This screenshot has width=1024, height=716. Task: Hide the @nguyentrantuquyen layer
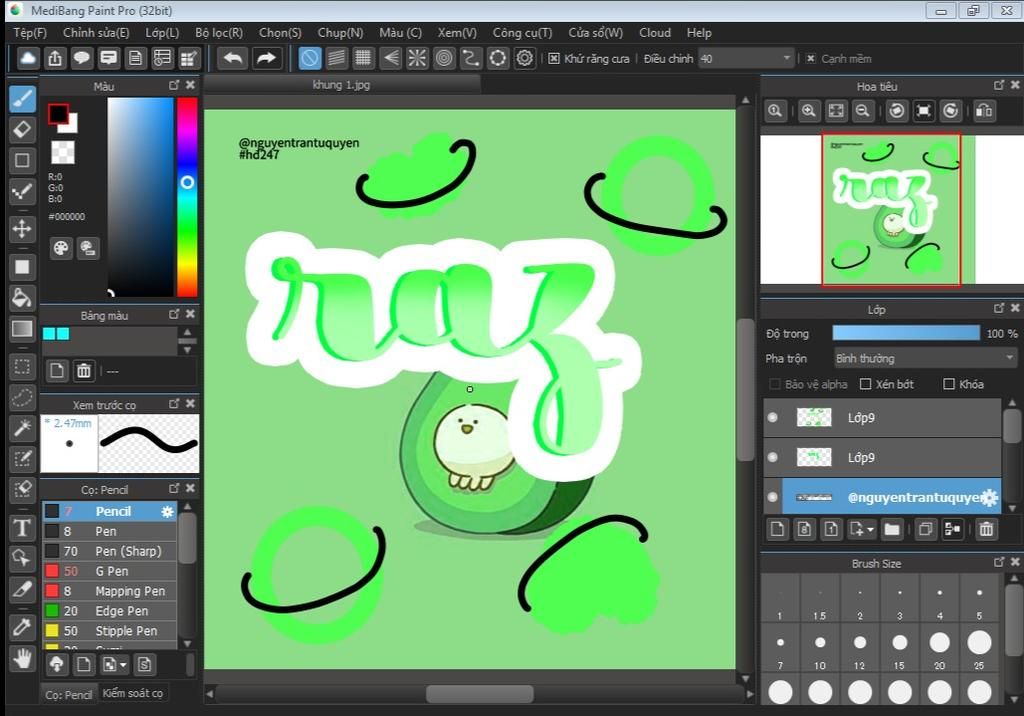click(x=773, y=497)
